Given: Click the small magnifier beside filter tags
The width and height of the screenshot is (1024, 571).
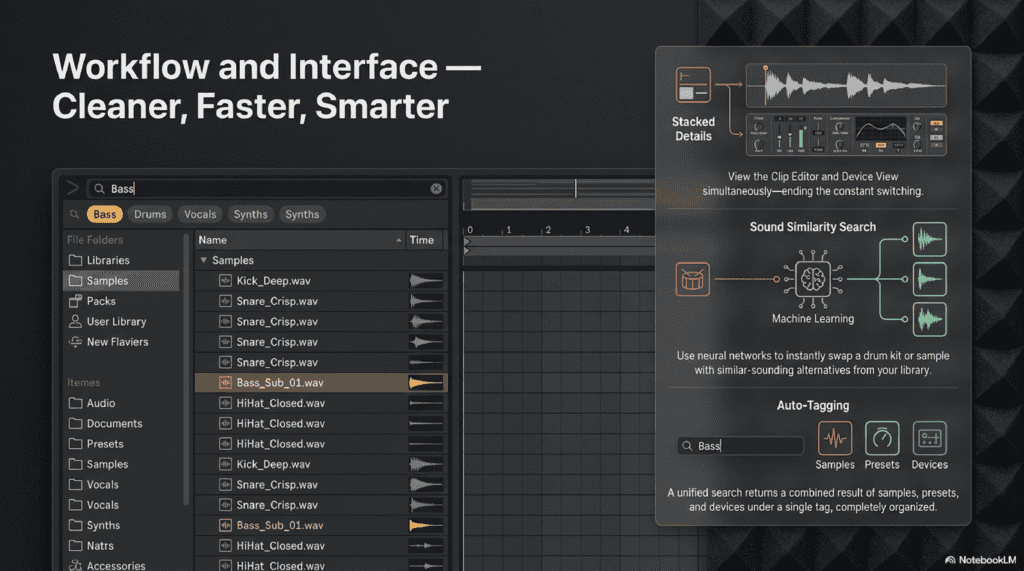Looking at the screenshot, I should pyautogui.click(x=74, y=214).
